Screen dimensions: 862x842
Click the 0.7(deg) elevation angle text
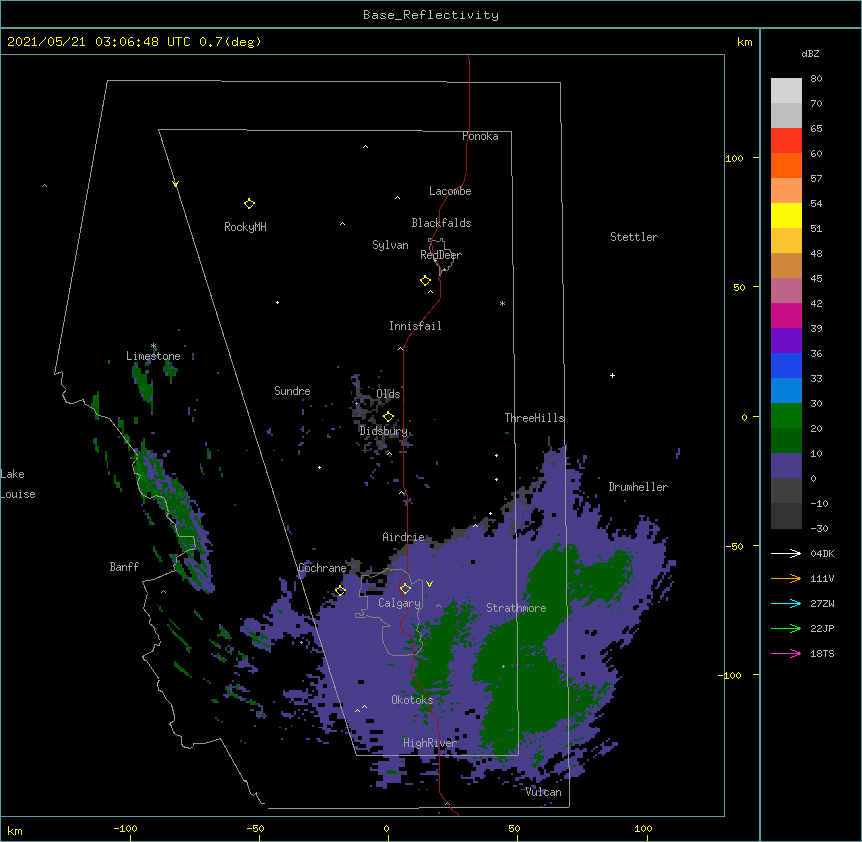(230, 42)
